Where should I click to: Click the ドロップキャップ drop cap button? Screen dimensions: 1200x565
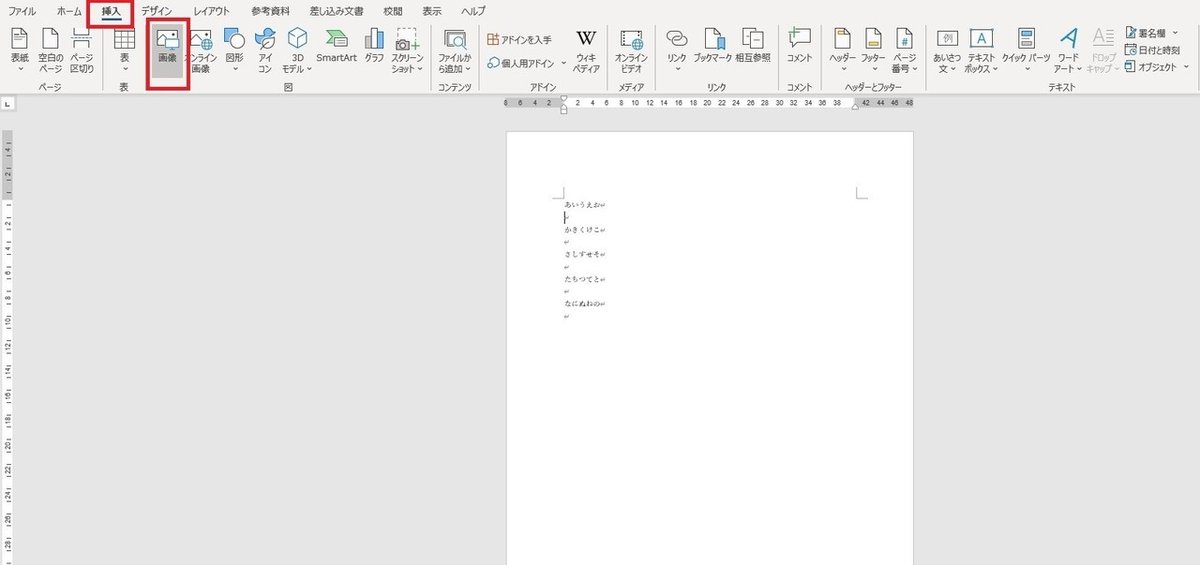coord(1102,50)
